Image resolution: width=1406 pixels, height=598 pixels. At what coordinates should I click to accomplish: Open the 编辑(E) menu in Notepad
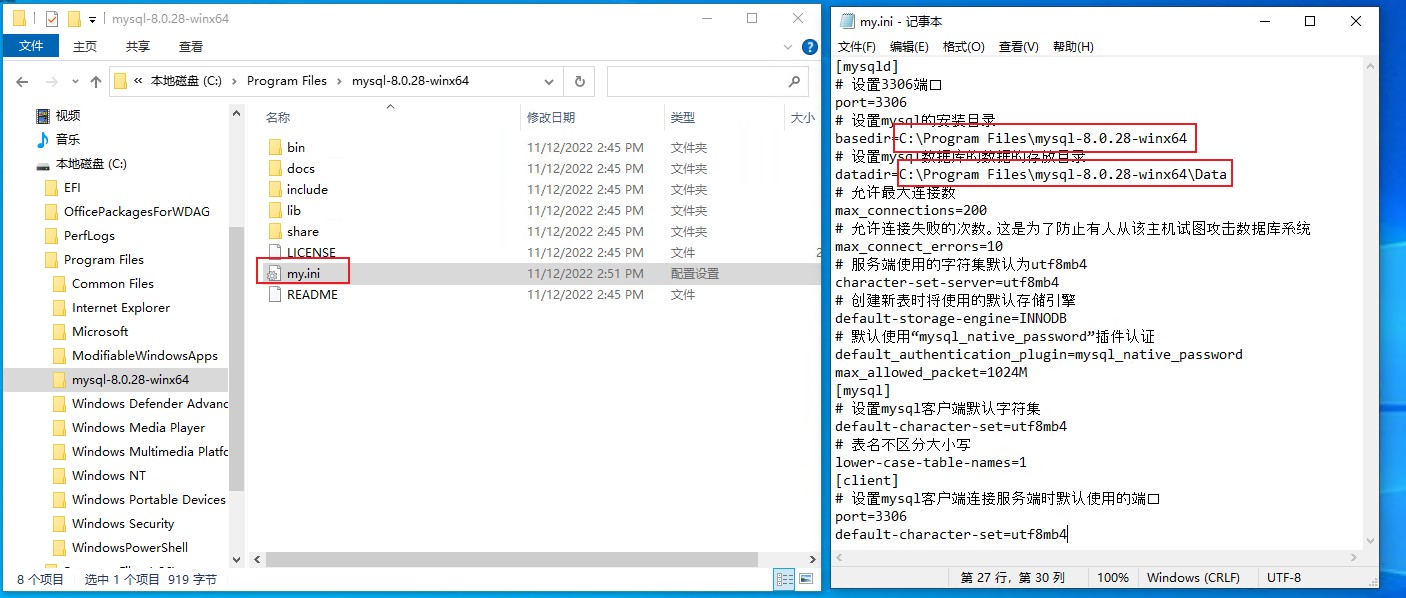(909, 47)
